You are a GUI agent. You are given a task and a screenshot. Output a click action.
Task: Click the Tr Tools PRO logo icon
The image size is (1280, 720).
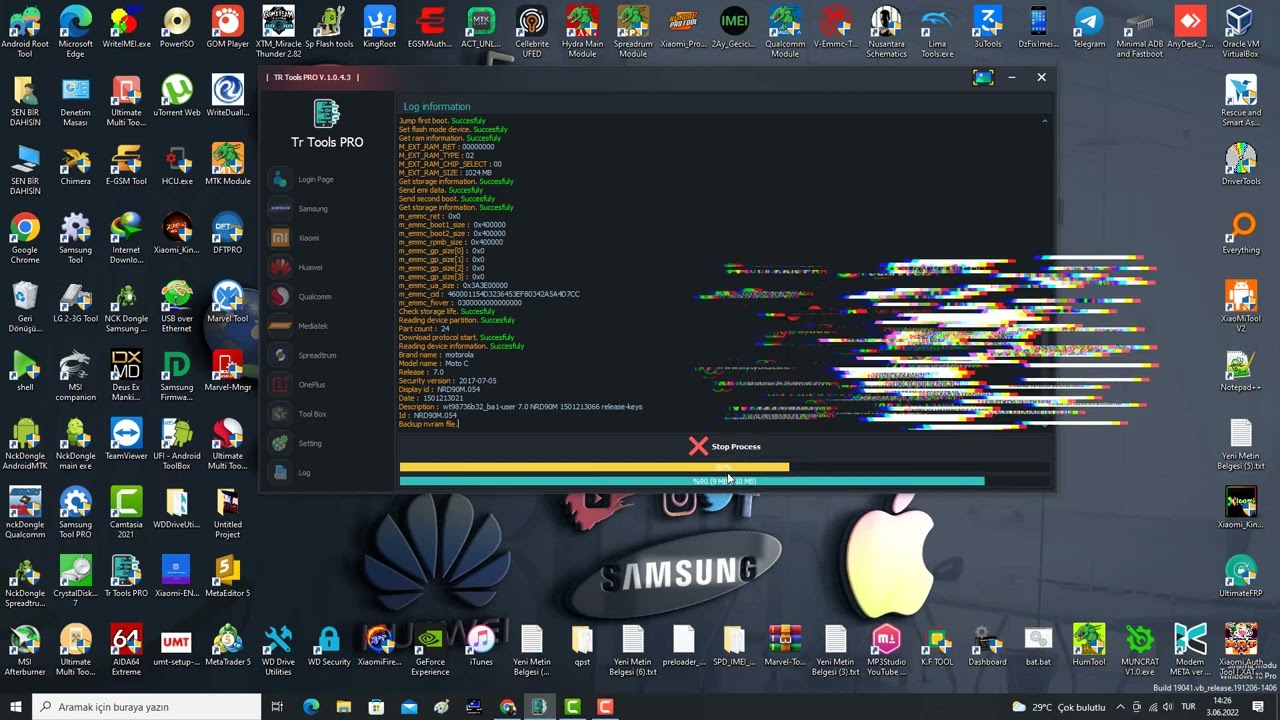tap(326, 113)
